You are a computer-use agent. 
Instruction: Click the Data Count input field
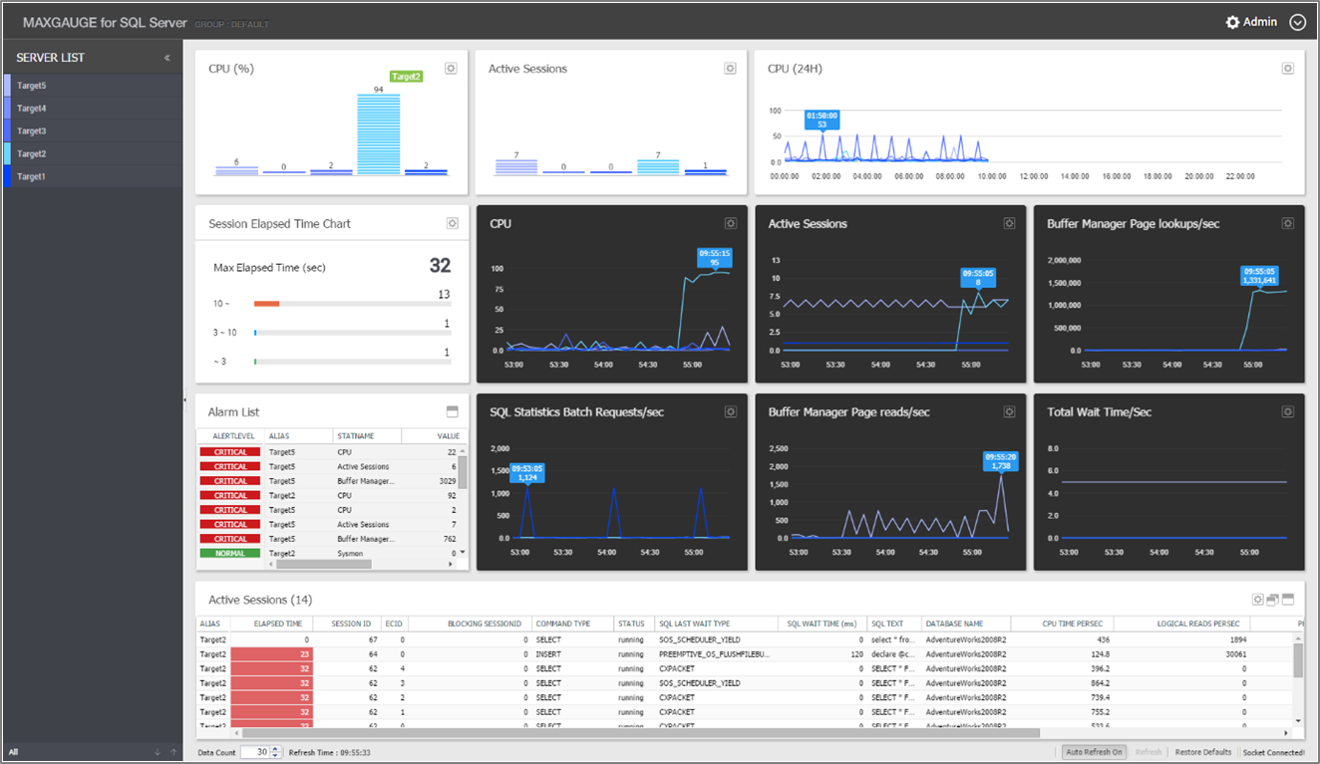(x=255, y=752)
